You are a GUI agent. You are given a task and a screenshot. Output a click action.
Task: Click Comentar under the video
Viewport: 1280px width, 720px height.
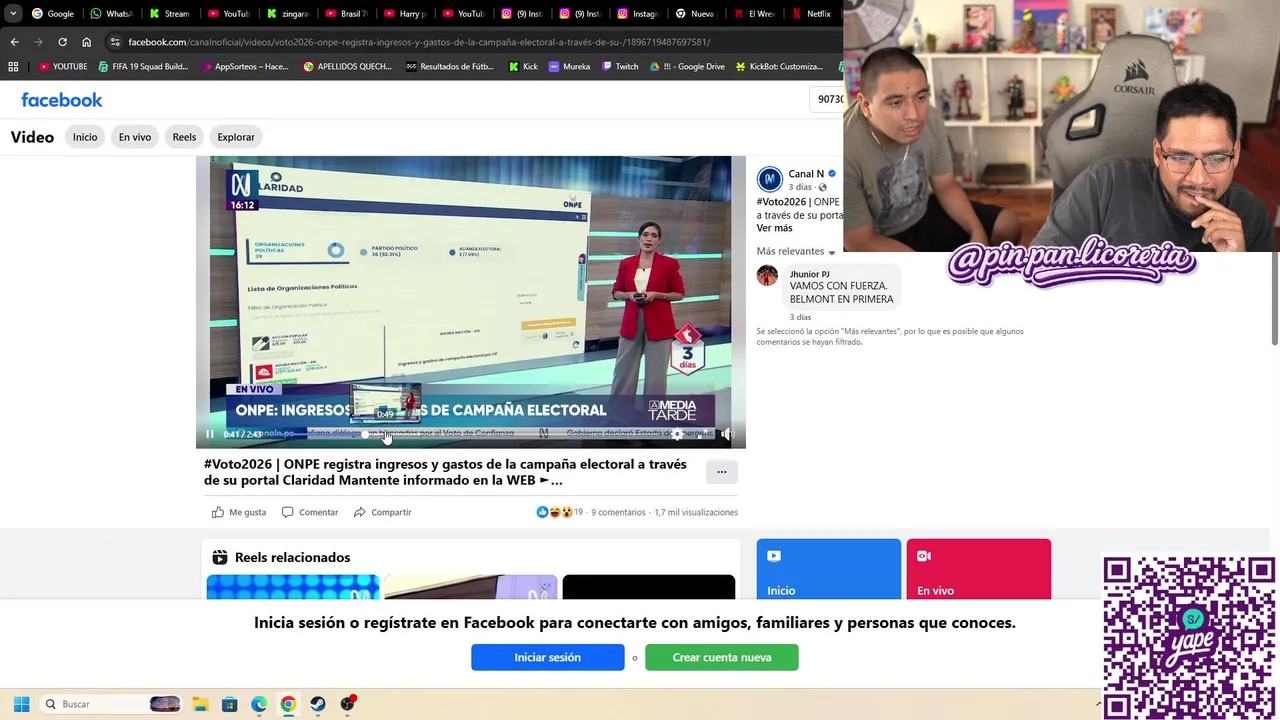[310, 512]
